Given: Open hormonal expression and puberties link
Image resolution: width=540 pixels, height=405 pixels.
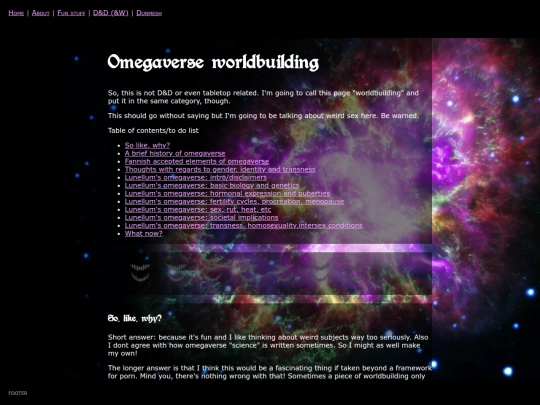Looking at the screenshot, I should pos(227,193).
